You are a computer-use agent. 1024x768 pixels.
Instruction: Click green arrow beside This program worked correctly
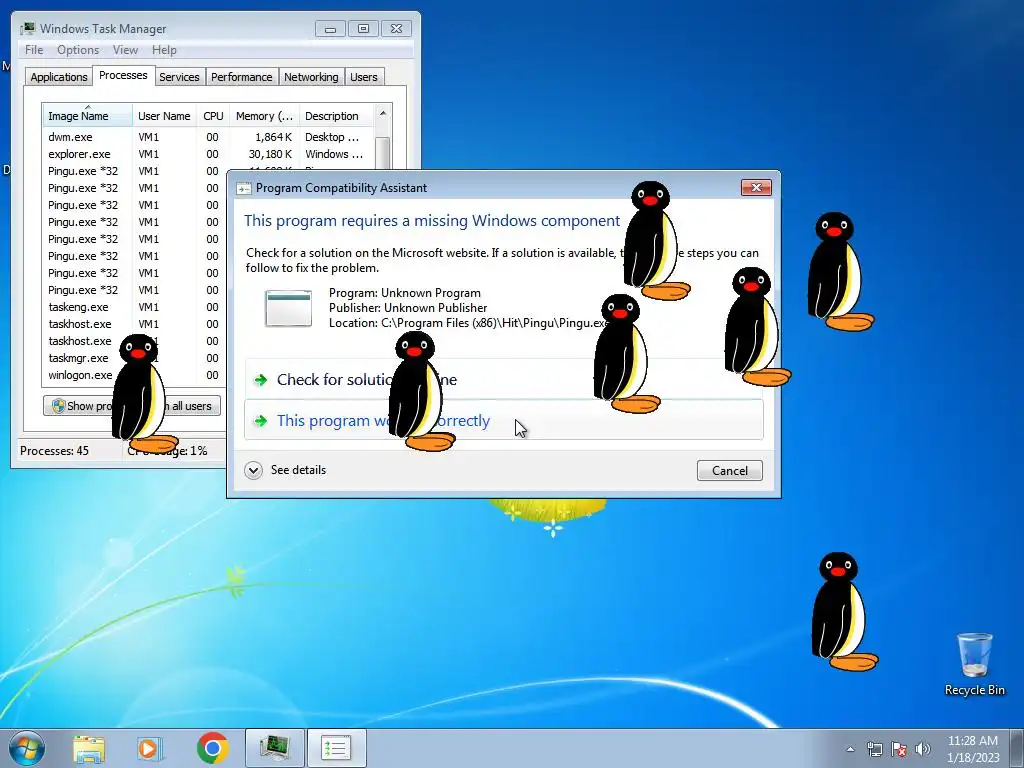pos(261,421)
